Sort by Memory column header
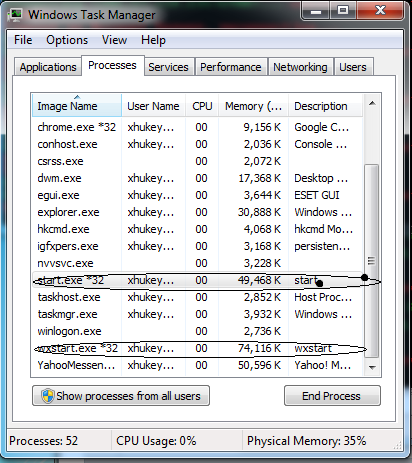 [x=253, y=106]
